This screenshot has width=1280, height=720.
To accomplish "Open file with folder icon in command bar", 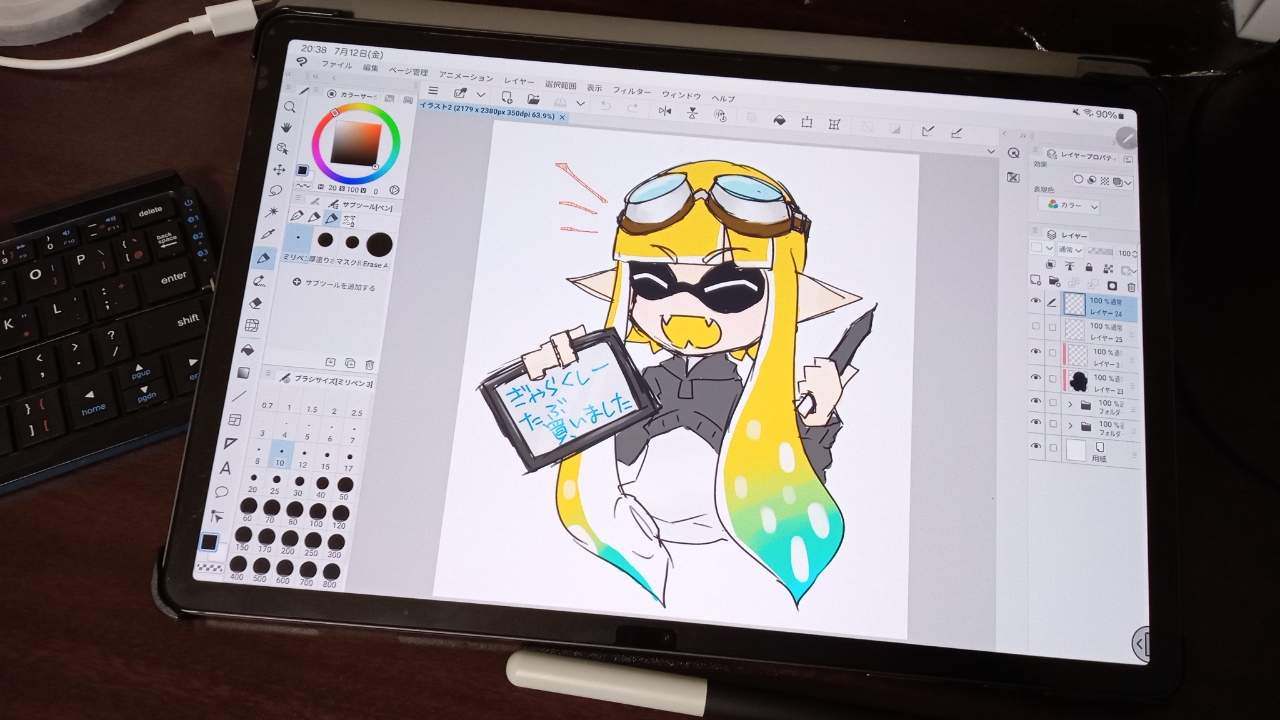I will (533, 99).
